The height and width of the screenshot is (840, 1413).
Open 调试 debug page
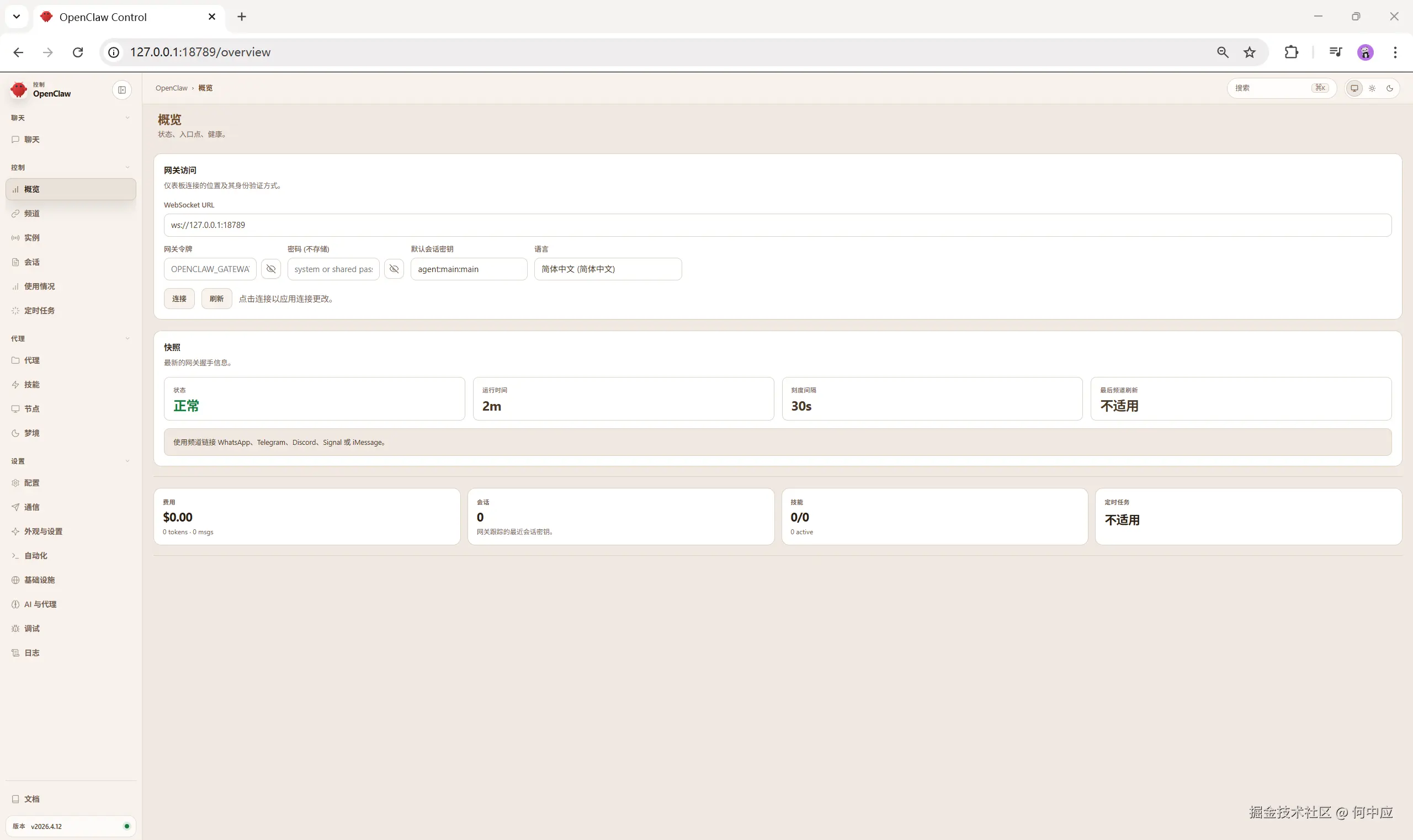31,628
